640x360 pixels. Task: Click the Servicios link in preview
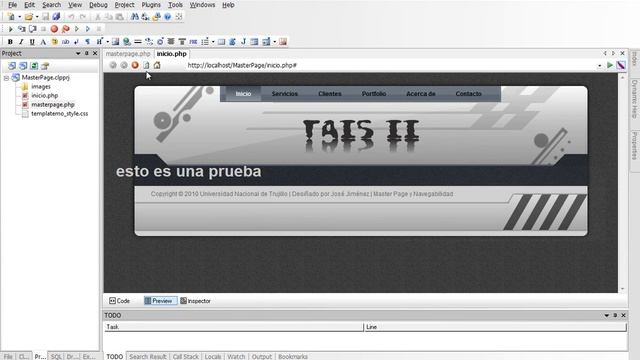[x=285, y=94]
